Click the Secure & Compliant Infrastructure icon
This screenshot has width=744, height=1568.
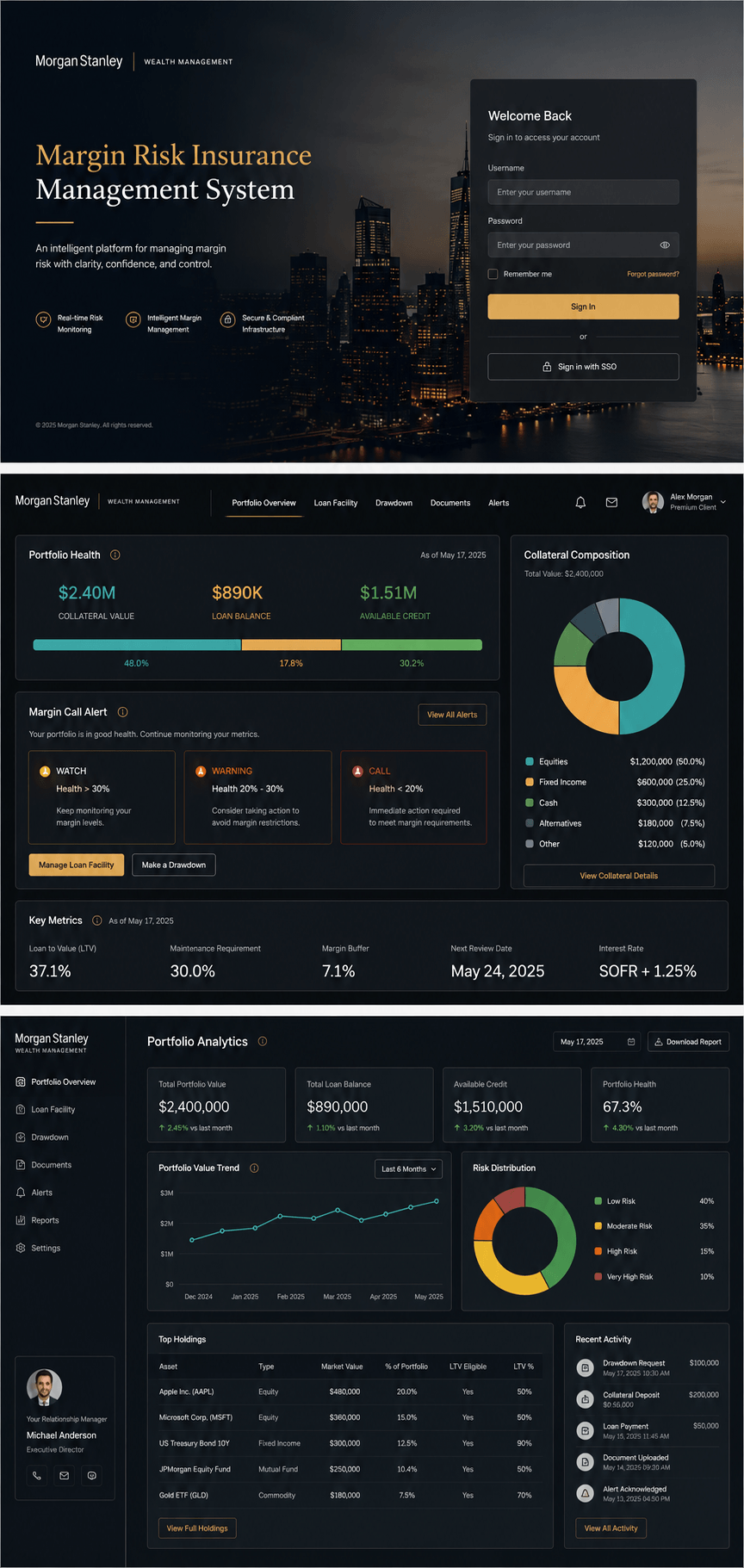(x=227, y=319)
